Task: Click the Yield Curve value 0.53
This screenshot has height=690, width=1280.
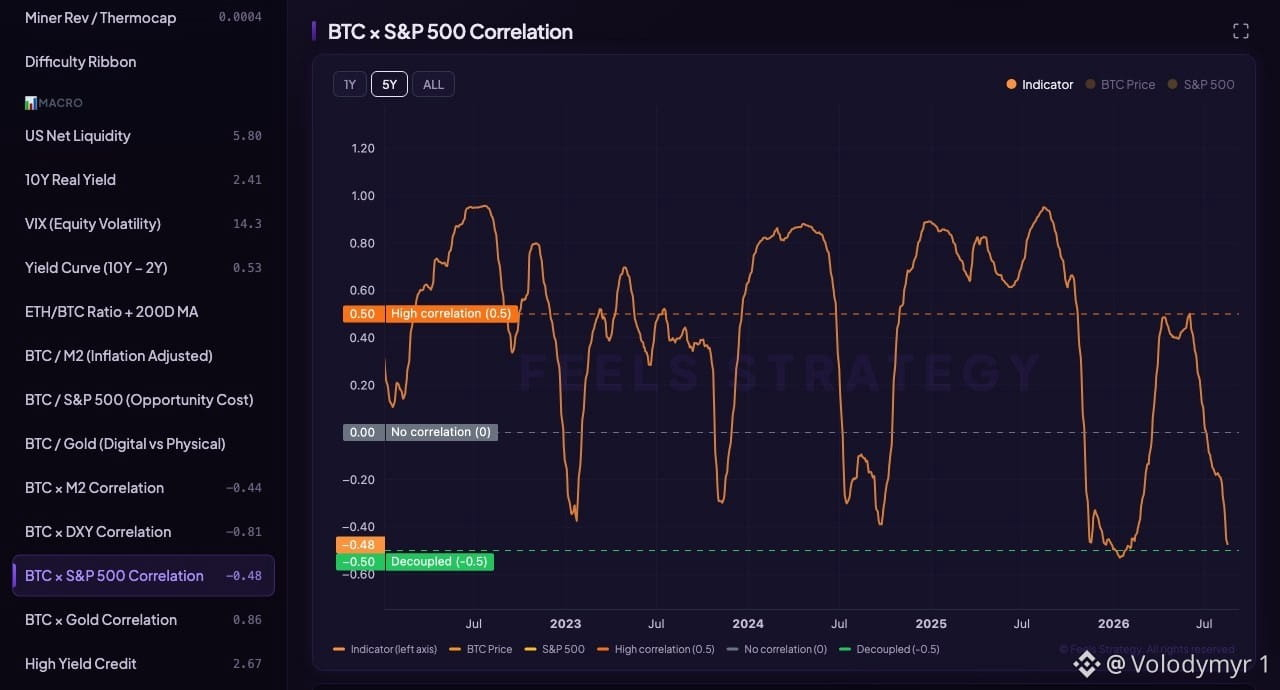Action: pos(247,268)
